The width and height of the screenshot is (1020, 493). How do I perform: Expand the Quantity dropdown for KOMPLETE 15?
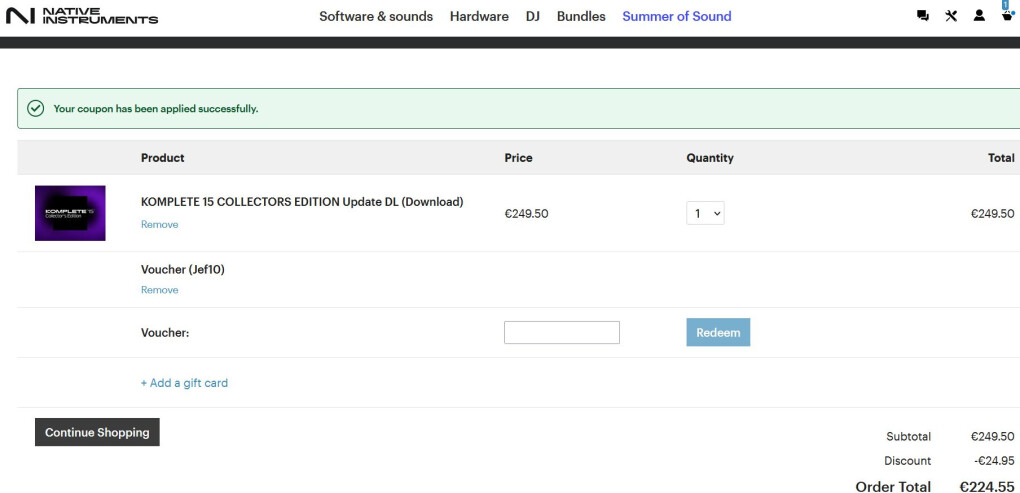(x=705, y=213)
